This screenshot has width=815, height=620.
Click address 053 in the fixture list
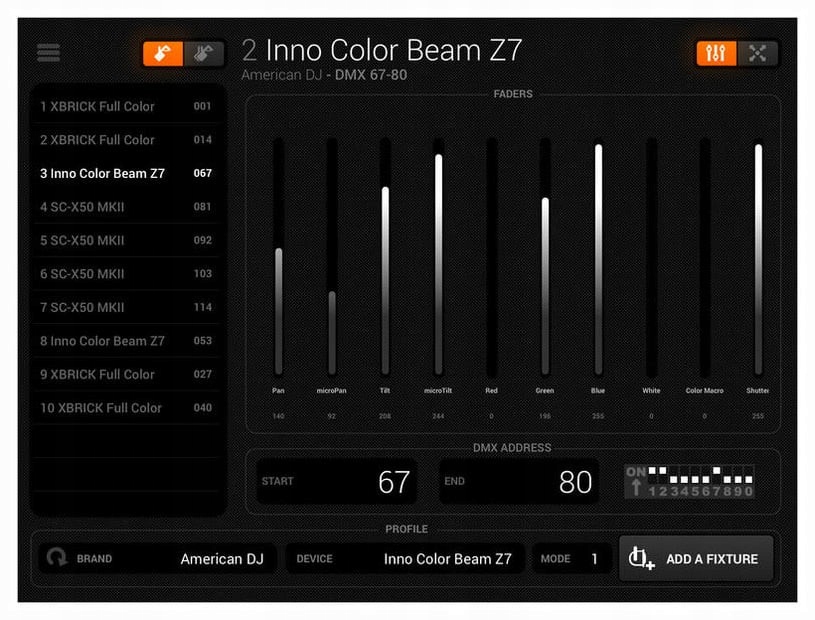pyautogui.click(x=203, y=341)
